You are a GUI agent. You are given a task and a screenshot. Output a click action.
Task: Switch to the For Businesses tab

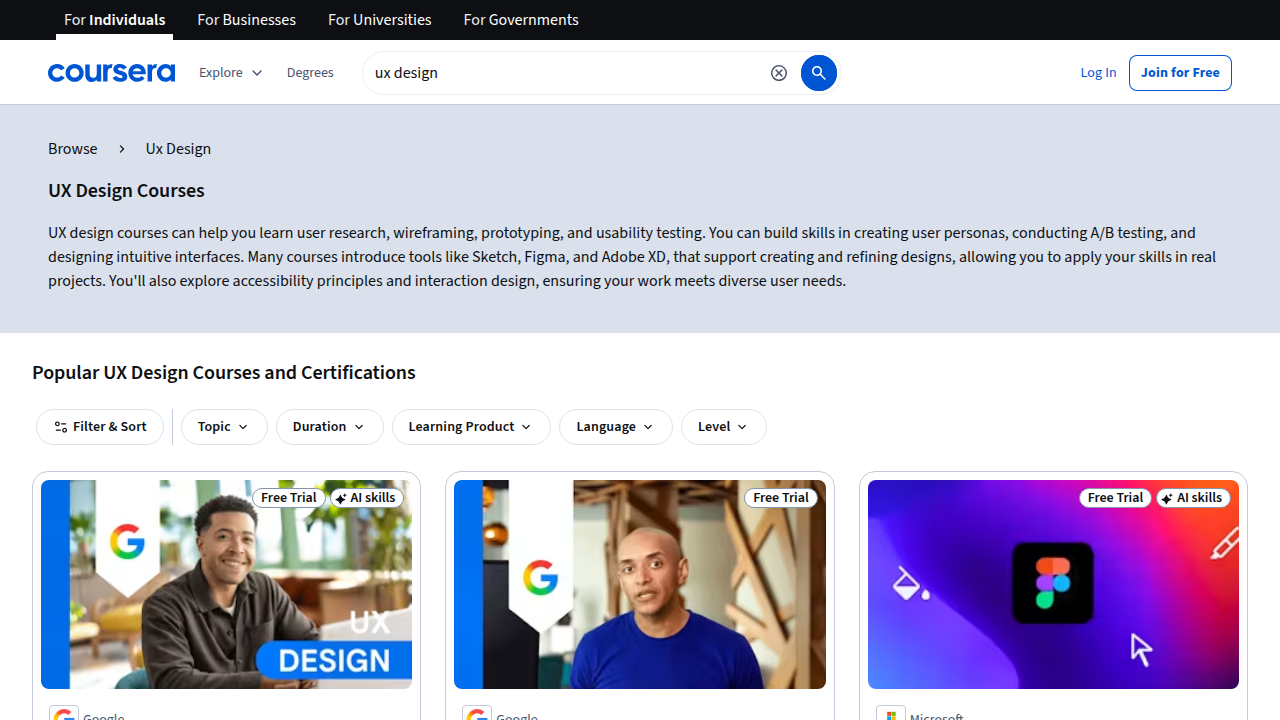point(247,20)
